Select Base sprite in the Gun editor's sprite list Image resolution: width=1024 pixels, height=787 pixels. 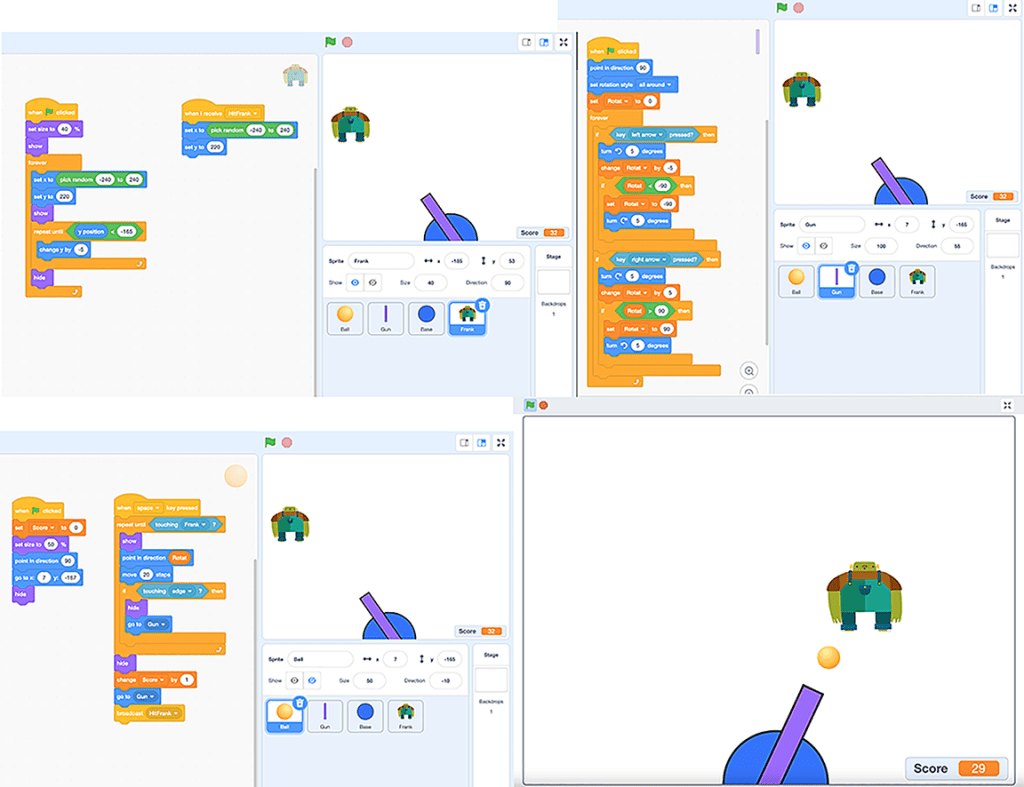point(876,282)
